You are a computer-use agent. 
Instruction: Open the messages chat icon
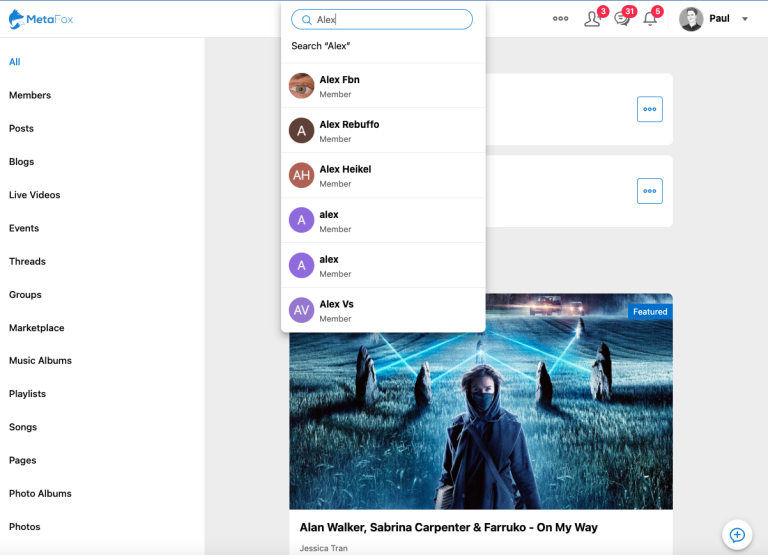click(x=622, y=19)
